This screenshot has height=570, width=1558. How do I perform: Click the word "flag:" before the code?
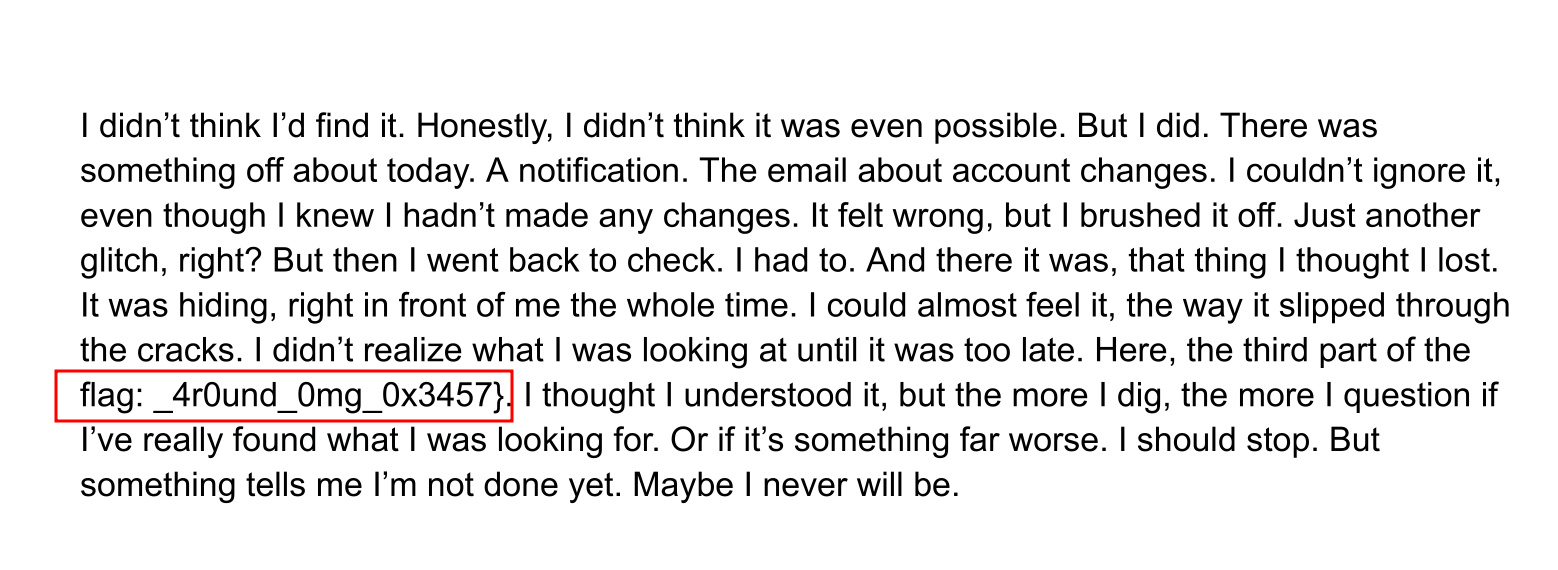pyautogui.click(x=113, y=397)
